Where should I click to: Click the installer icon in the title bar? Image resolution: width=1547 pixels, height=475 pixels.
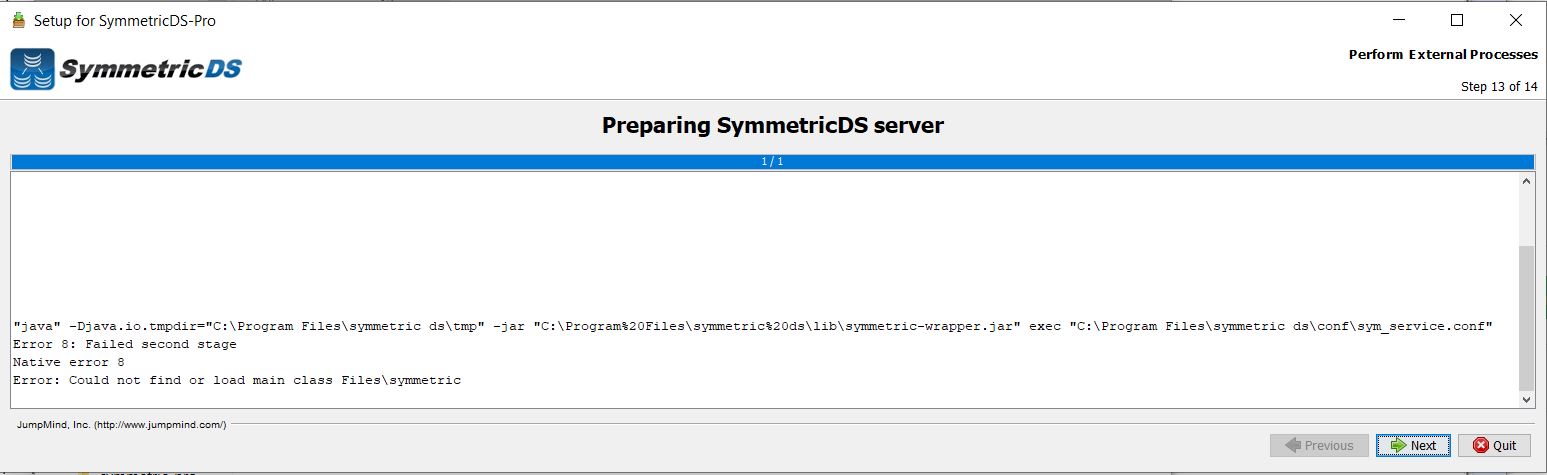tap(18, 20)
